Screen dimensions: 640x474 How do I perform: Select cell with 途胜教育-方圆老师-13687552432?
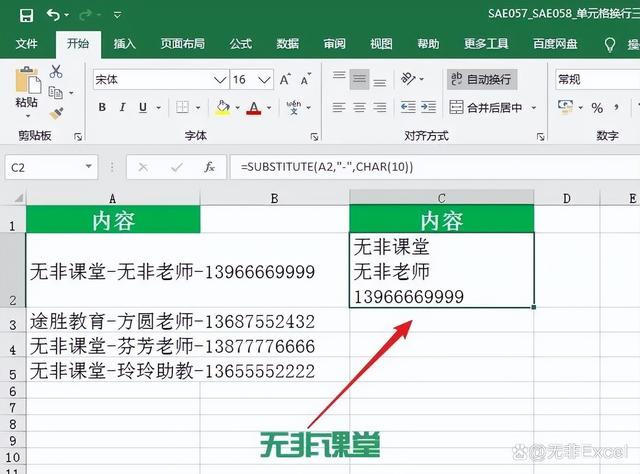[x=113, y=321]
